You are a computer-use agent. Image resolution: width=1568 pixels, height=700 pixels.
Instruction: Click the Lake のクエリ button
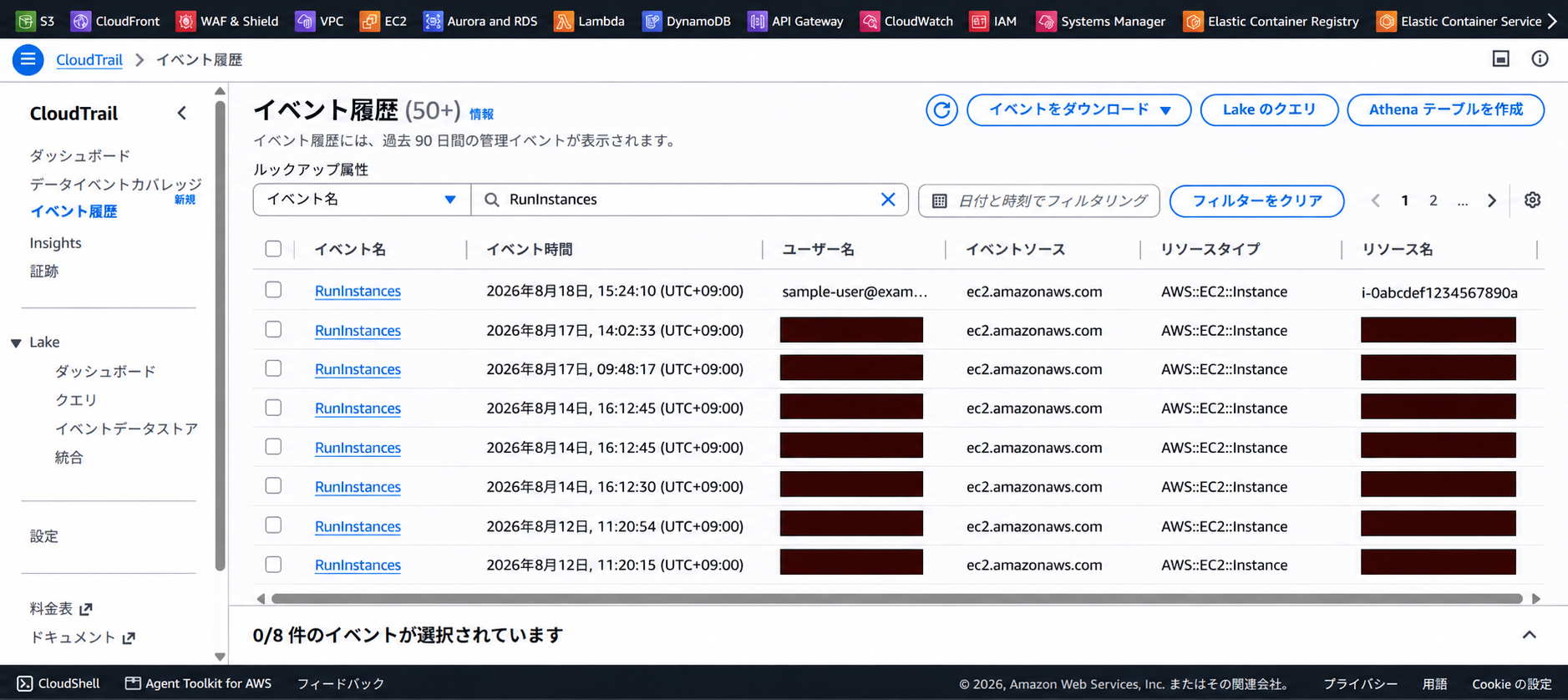(x=1269, y=109)
